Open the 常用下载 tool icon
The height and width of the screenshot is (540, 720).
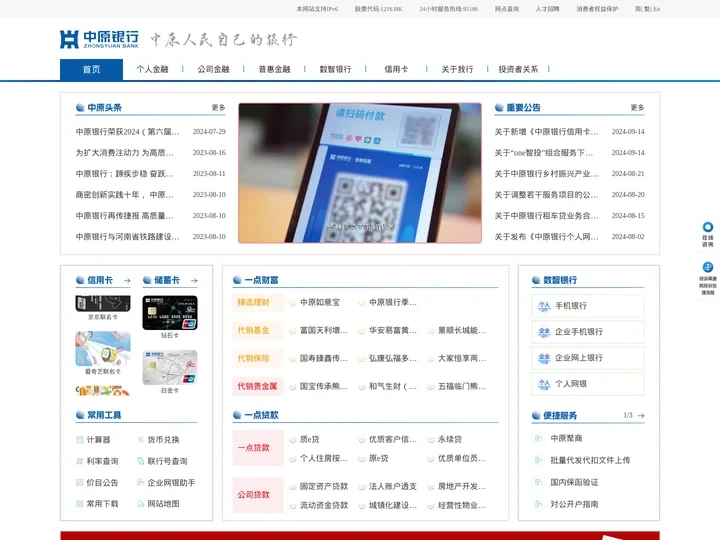[x=79, y=504]
